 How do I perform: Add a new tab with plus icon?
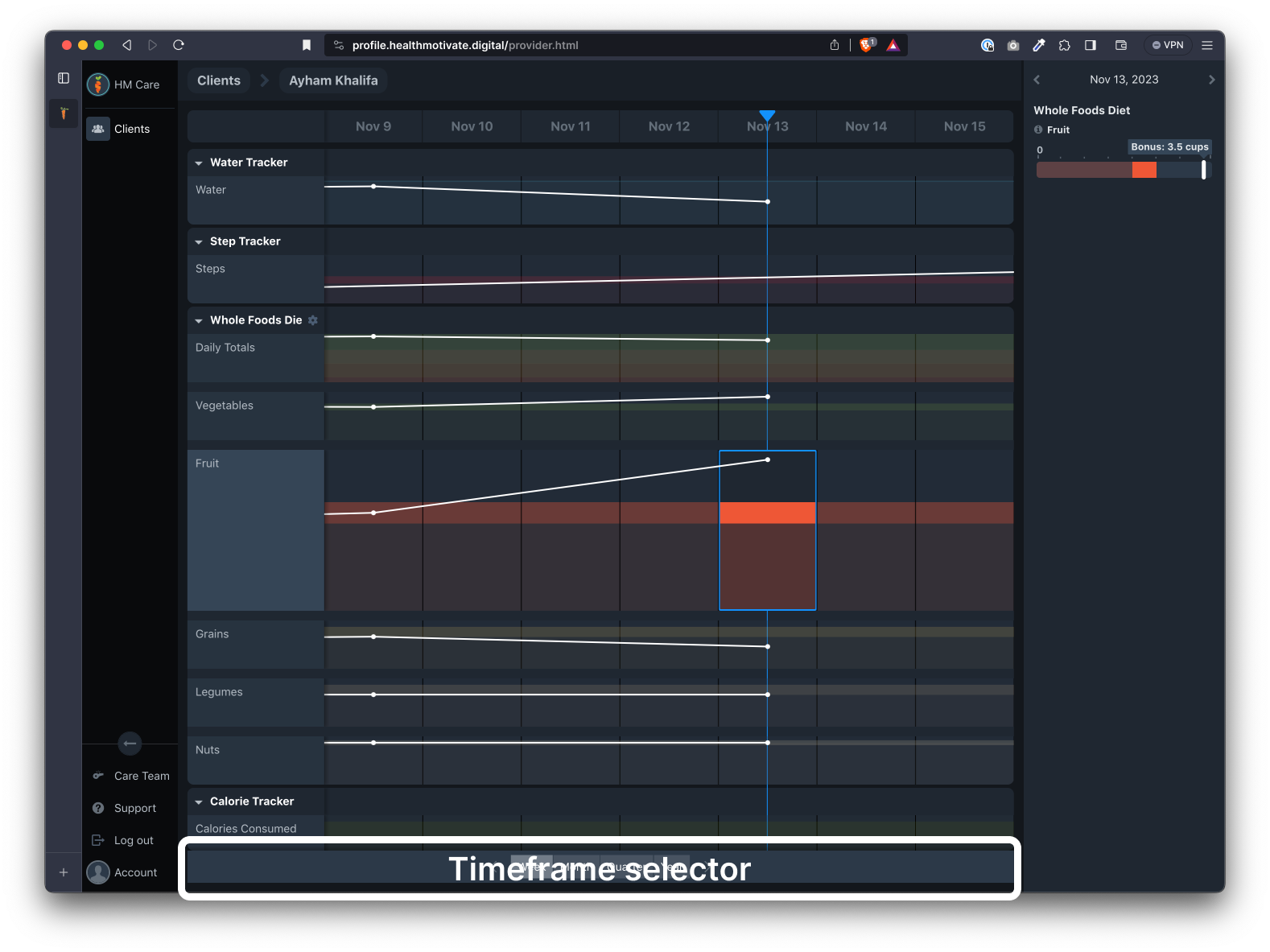[x=64, y=872]
